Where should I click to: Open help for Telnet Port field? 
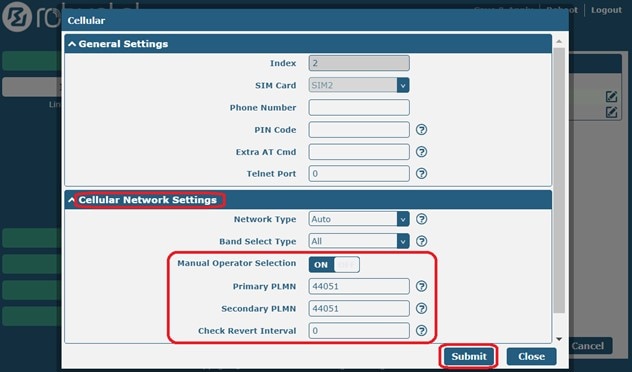[421, 174]
